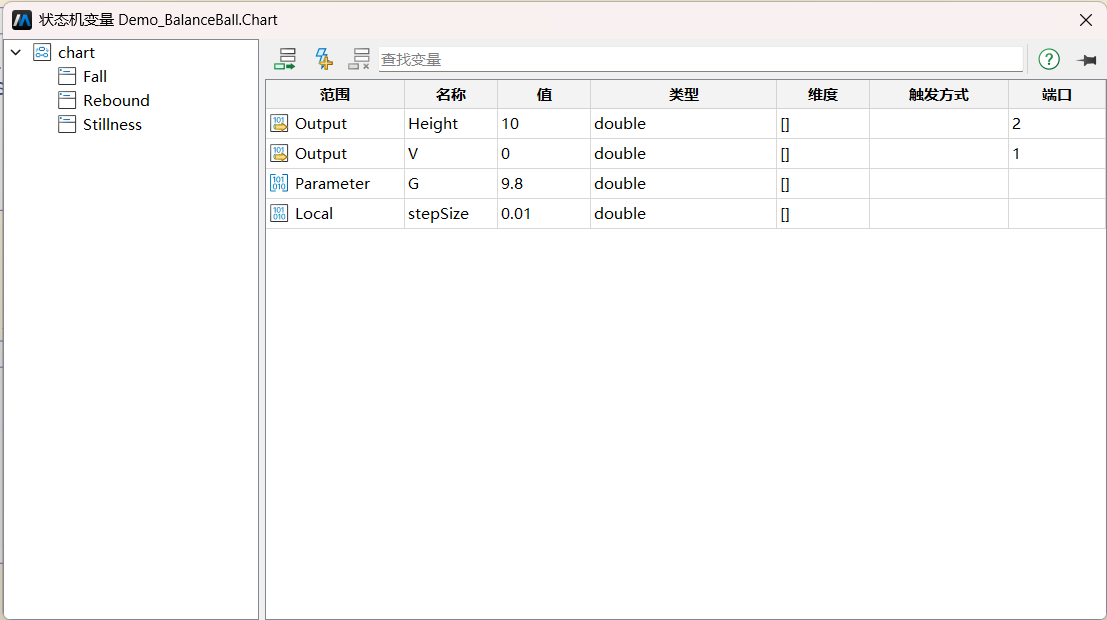The height and width of the screenshot is (620, 1107).
Task: Pin the window with the pin icon
Action: point(1087,60)
